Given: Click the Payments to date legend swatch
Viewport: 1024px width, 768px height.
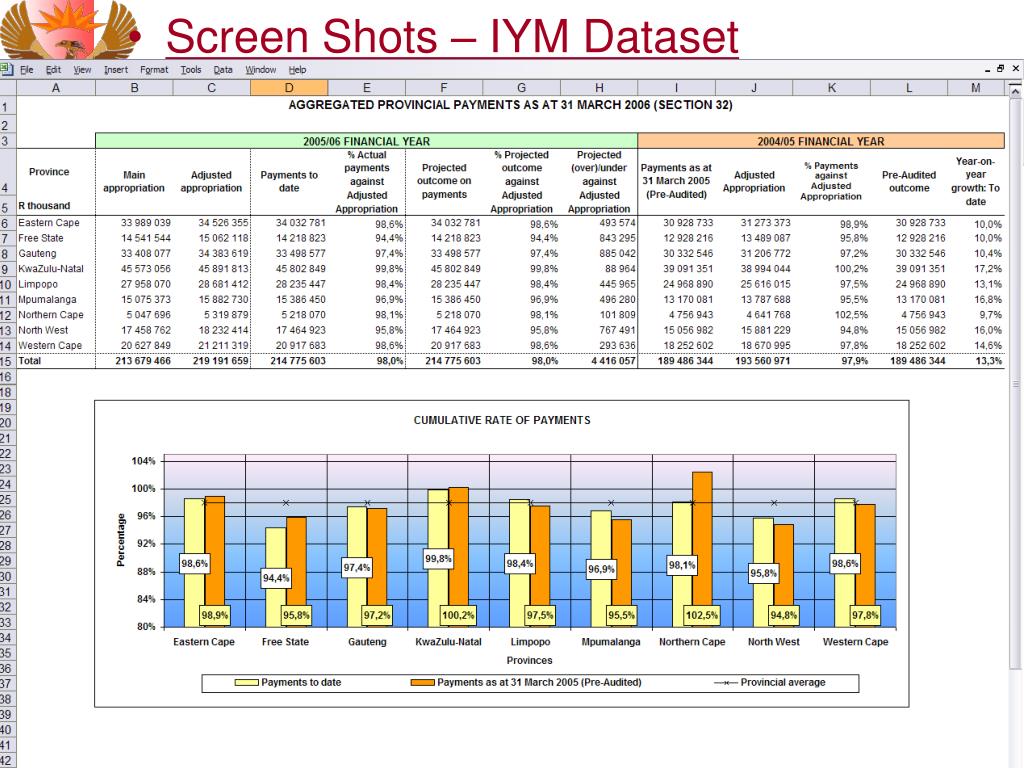Looking at the screenshot, I should pos(247,682).
